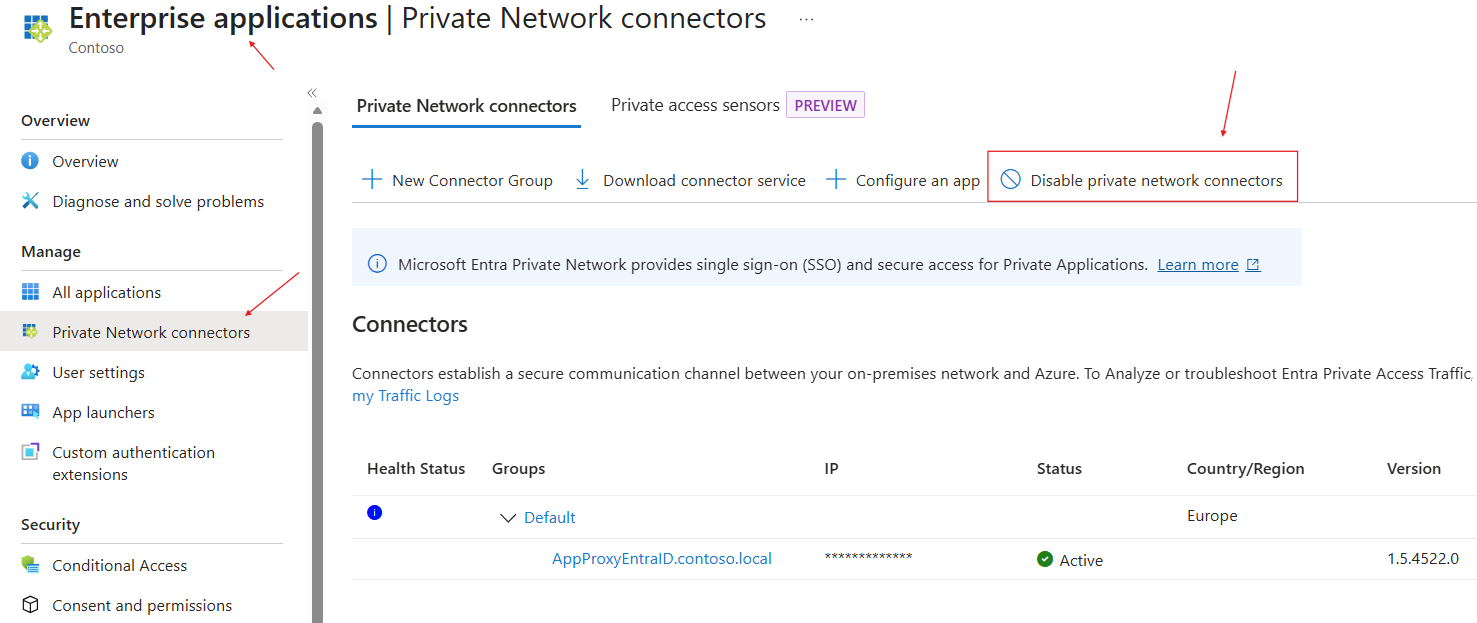1477x623 pixels.
Task: Go to All applications
Action: pos(107,292)
